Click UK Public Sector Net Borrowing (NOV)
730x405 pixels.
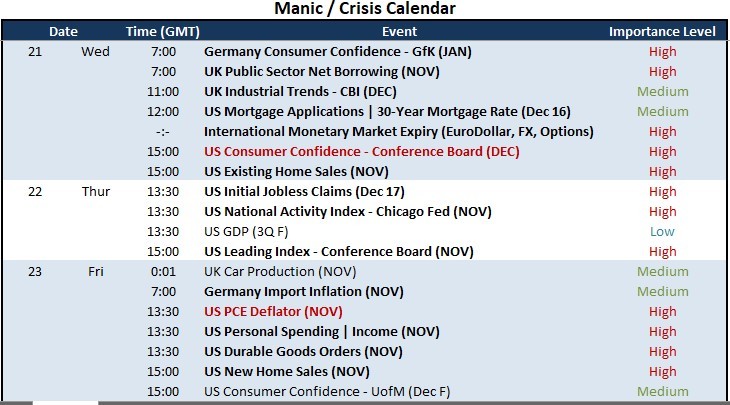pos(322,72)
